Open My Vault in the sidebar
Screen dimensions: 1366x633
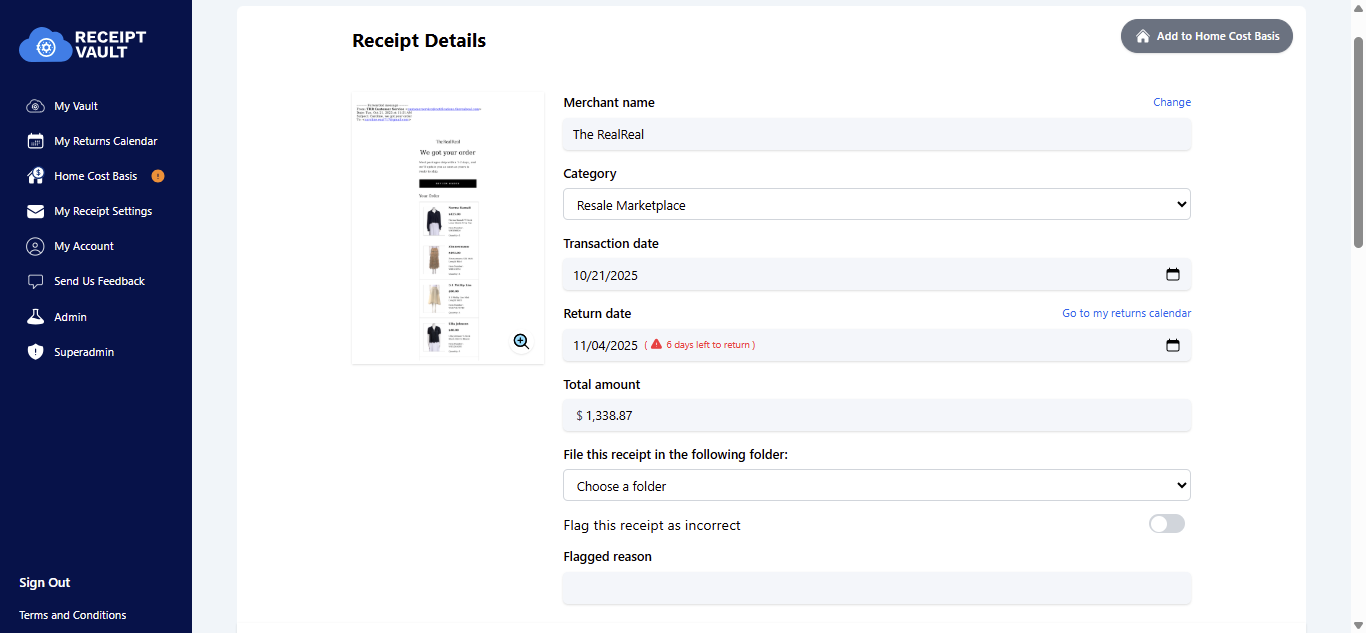pos(76,106)
